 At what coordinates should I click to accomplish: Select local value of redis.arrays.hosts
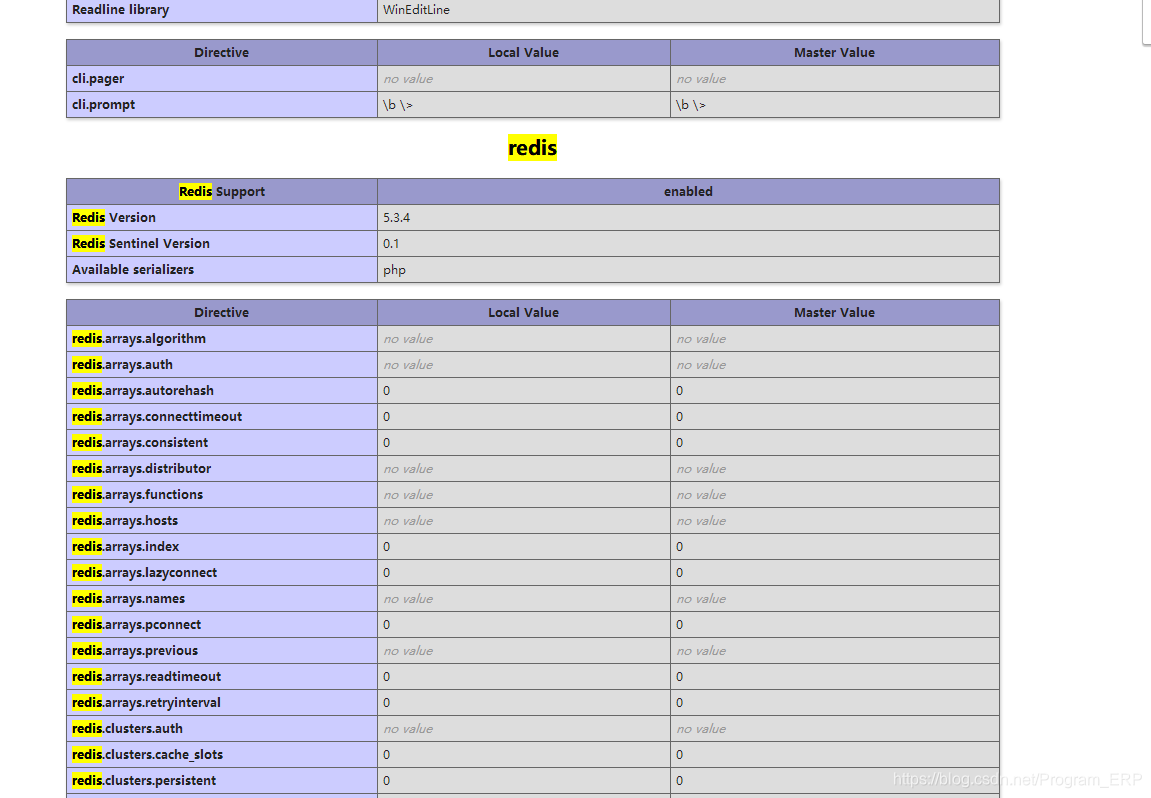coord(408,520)
